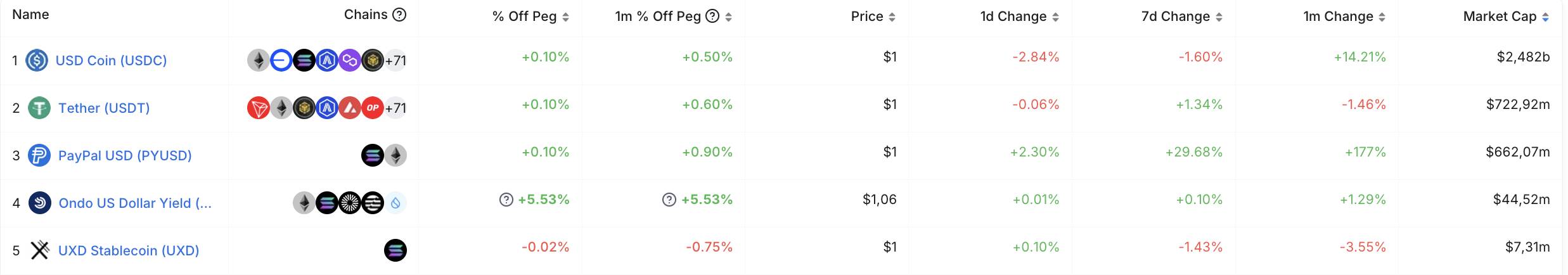
Task: Expand the +71 chains badge for USDC
Action: coord(395,60)
